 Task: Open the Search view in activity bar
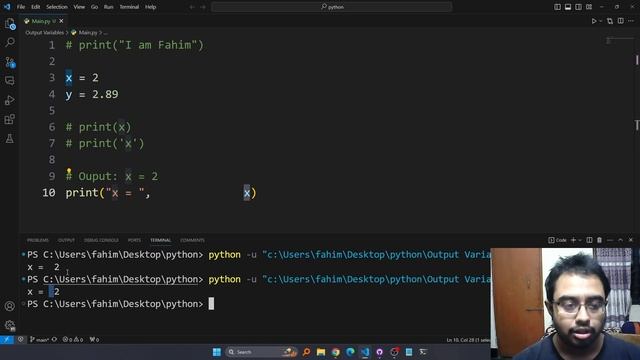[x=10, y=42]
